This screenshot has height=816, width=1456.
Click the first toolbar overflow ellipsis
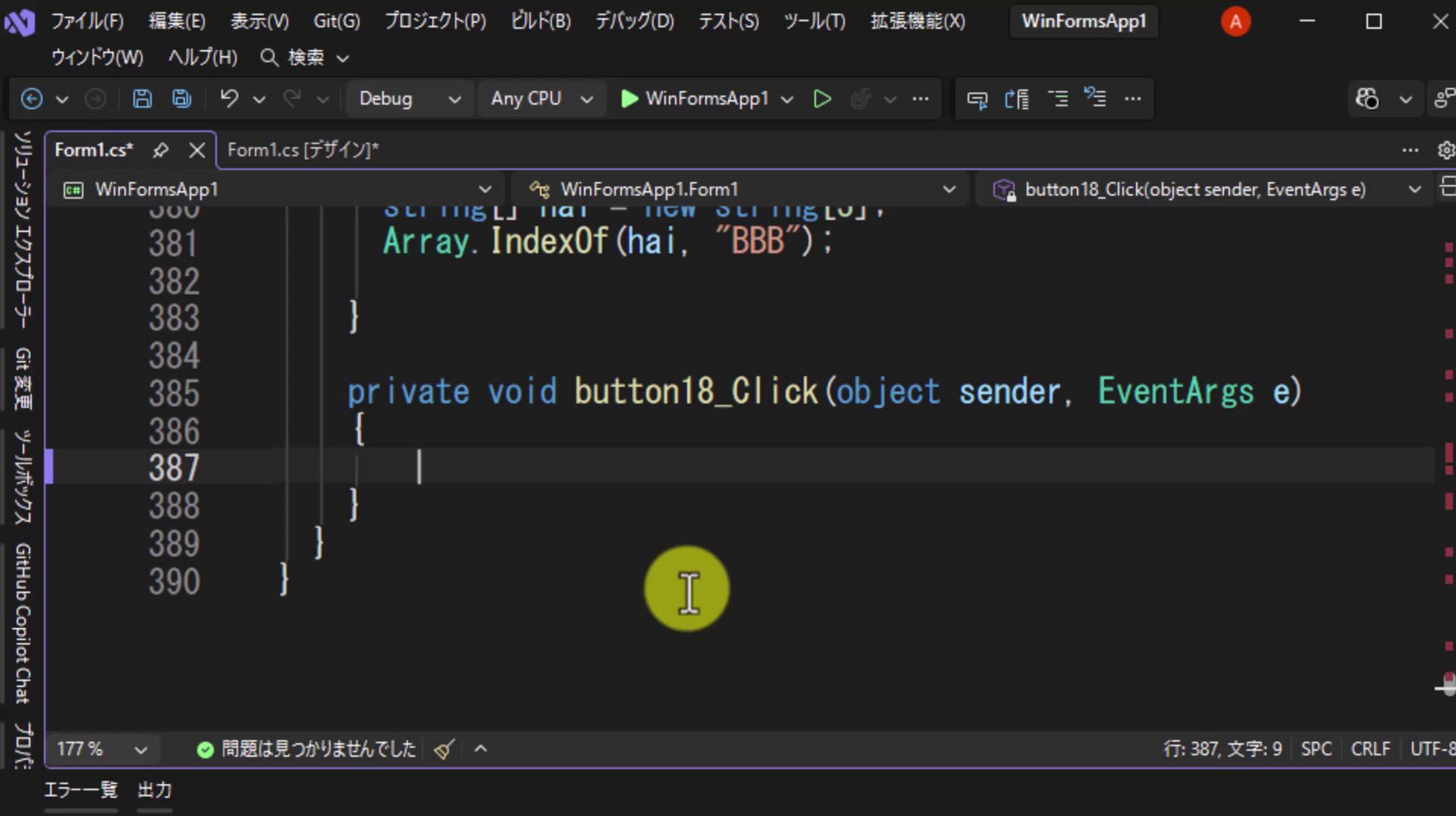click(921, 99)
